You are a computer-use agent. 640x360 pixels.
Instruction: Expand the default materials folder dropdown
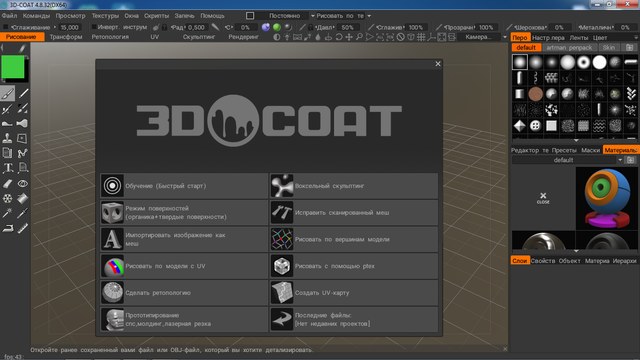tap(620, 160)
